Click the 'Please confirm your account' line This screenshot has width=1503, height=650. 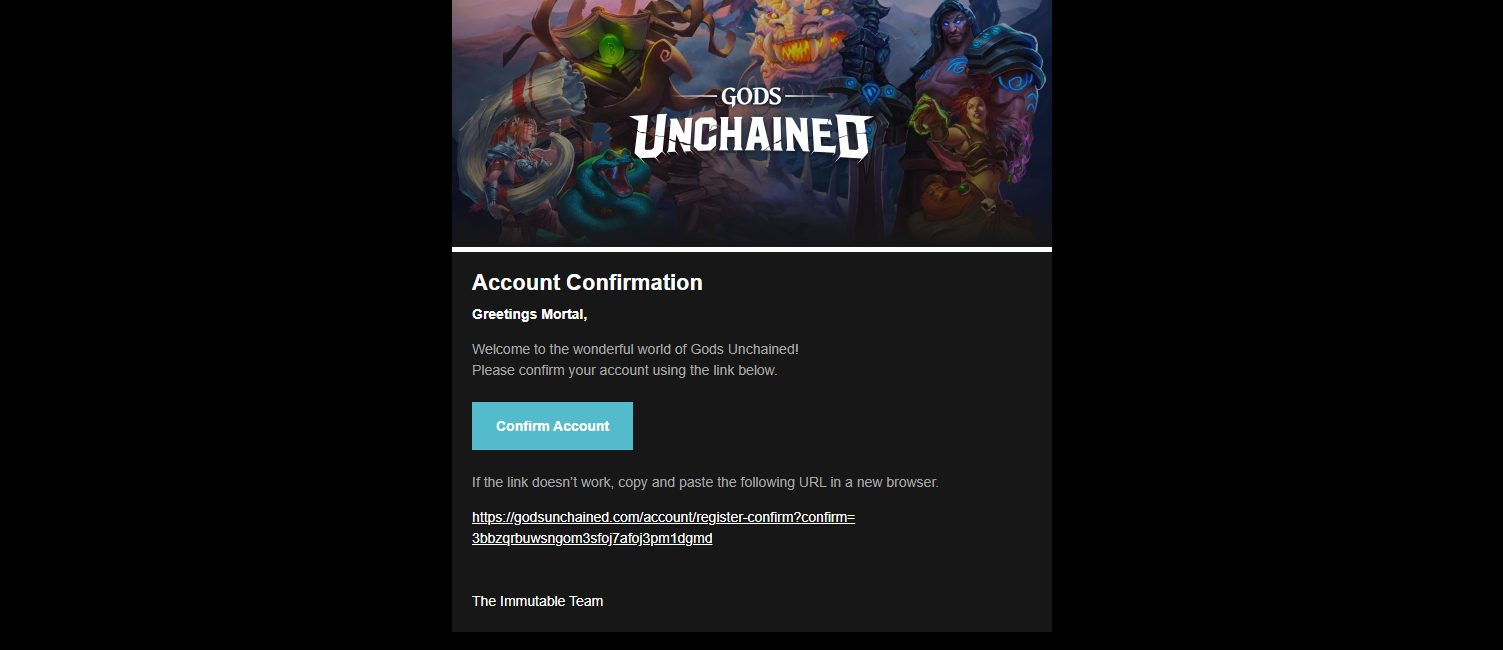pos(624,371)
